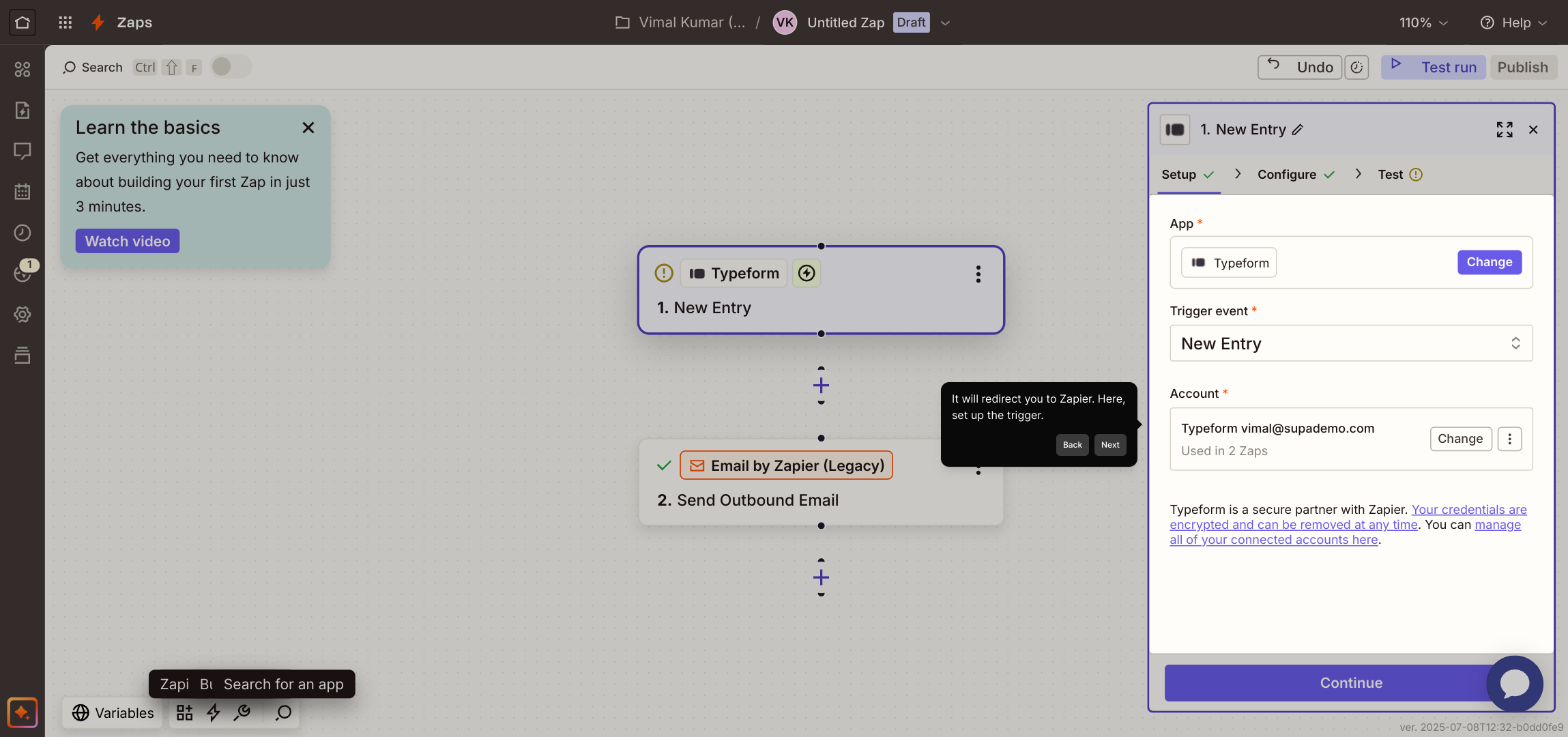Viewport: 1568px width, 737px height.
Task: Click the warning icon on Typeform step
Action: point(664,274)
